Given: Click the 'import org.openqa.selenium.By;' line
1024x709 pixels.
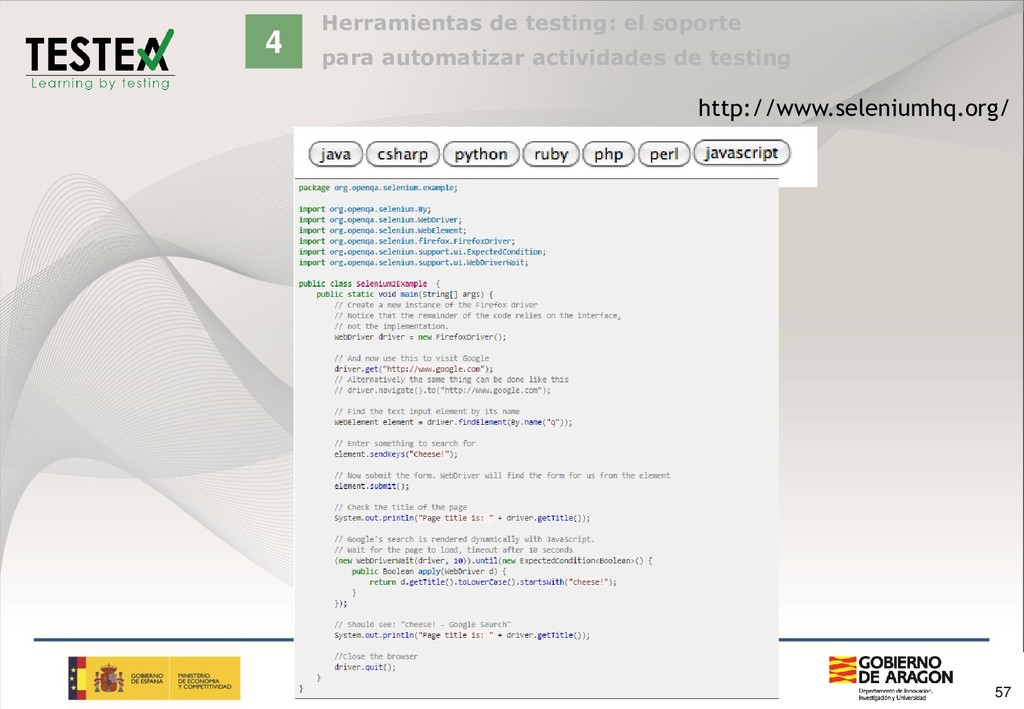Looking at the screenshot, I should pos(365,210).
